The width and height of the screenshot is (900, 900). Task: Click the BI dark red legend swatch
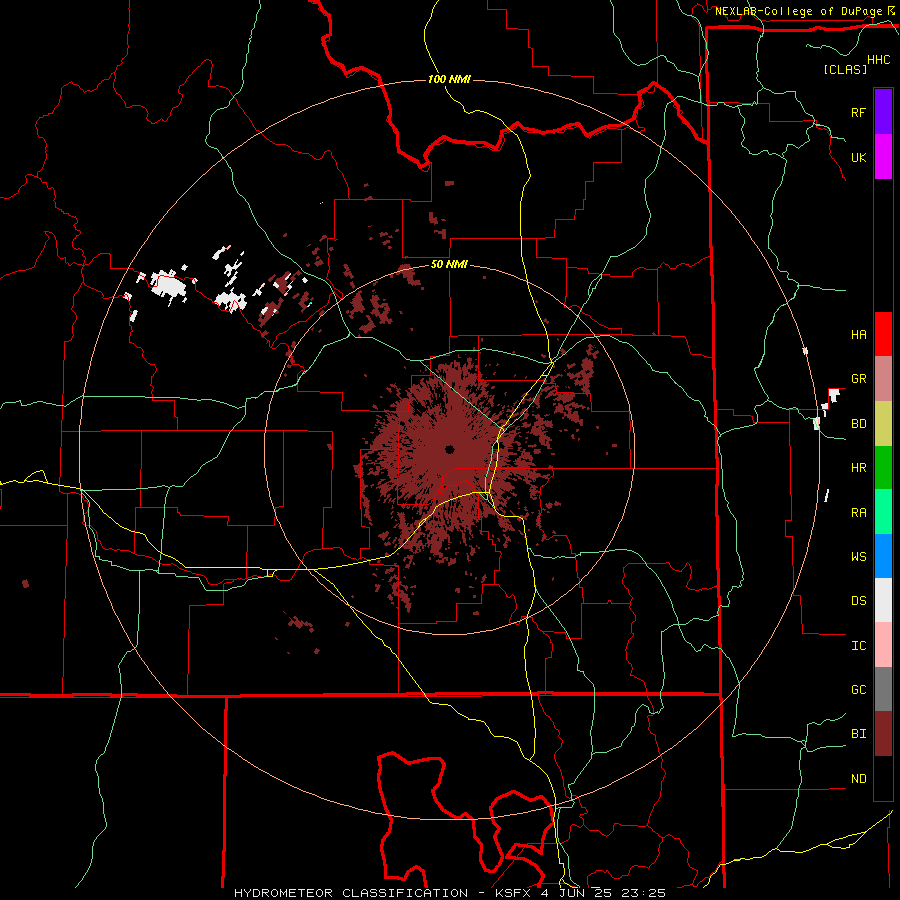(883, 734)
